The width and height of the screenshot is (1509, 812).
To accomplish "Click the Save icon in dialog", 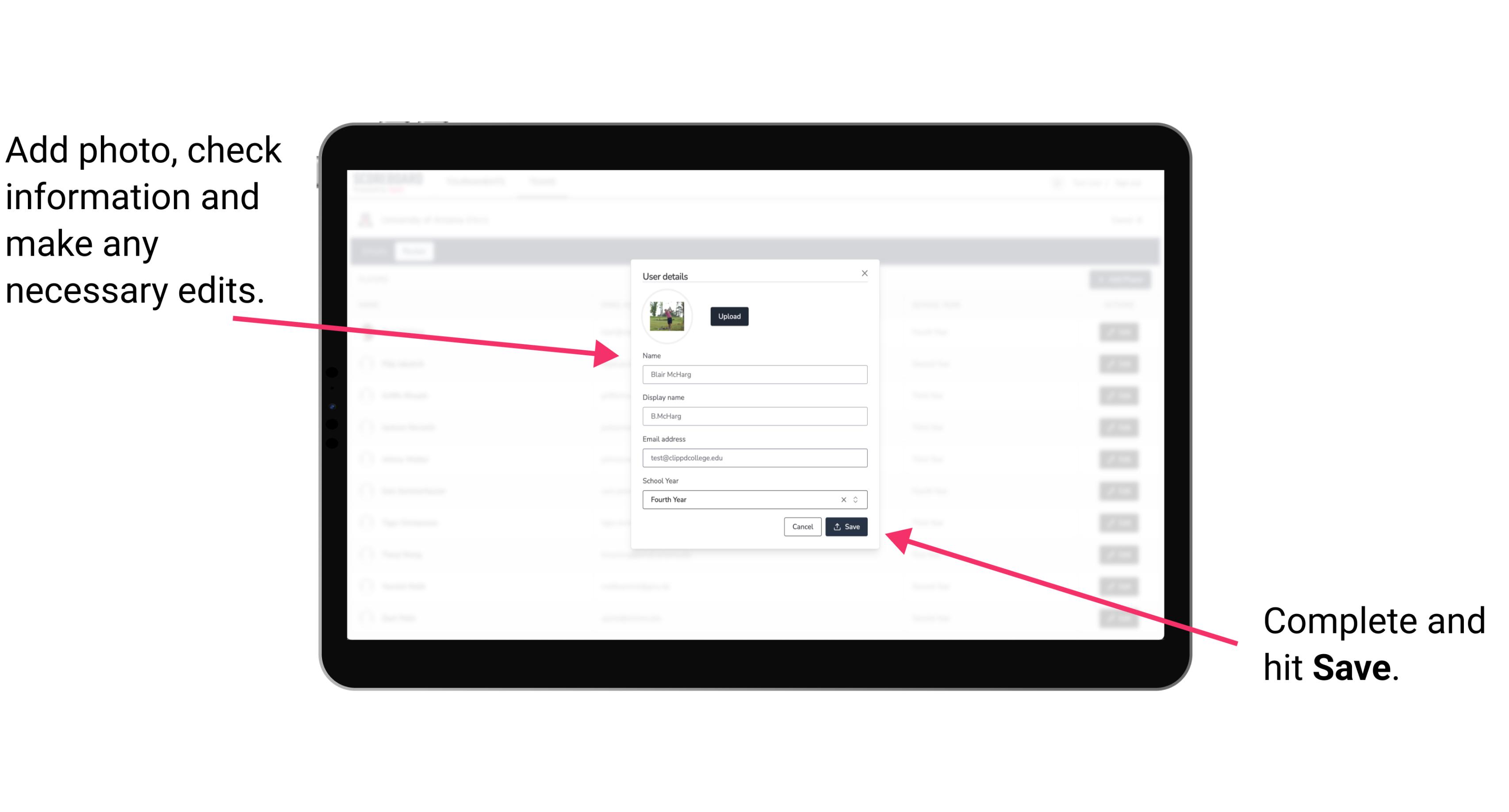I will coord(845,526).
